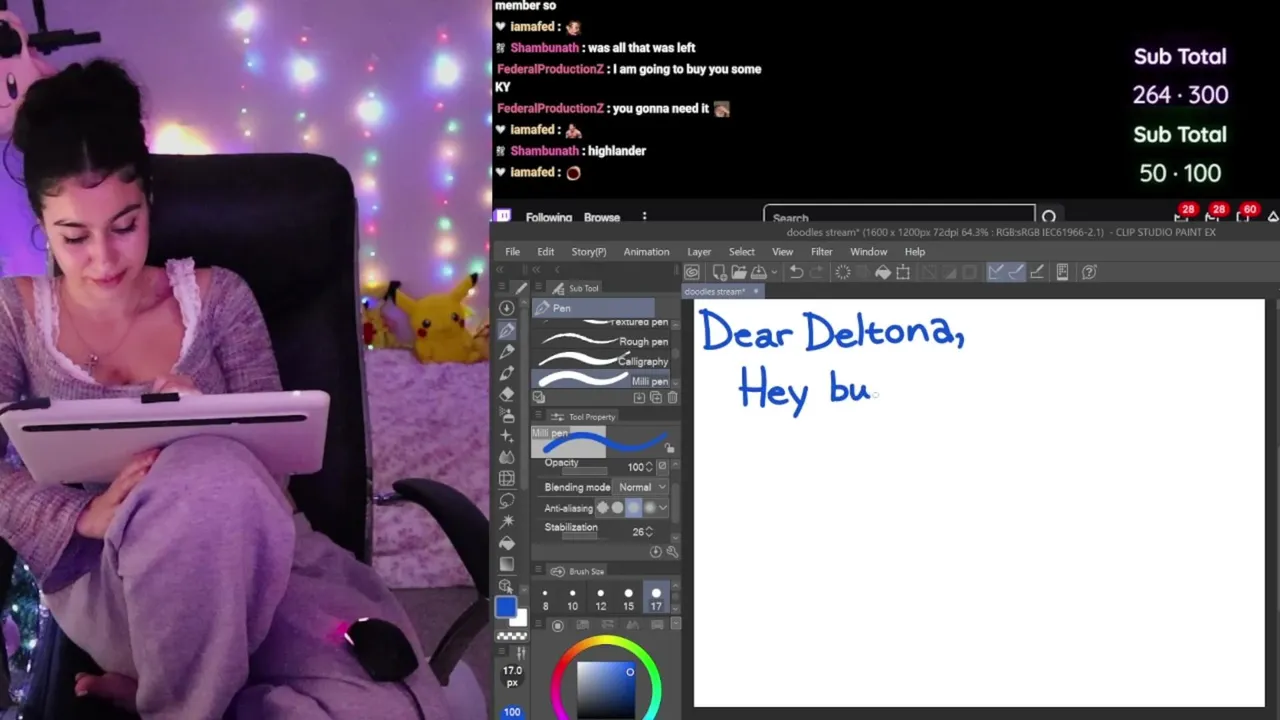Toggle the lock icon on Milli pen preview

coord(670,447)
